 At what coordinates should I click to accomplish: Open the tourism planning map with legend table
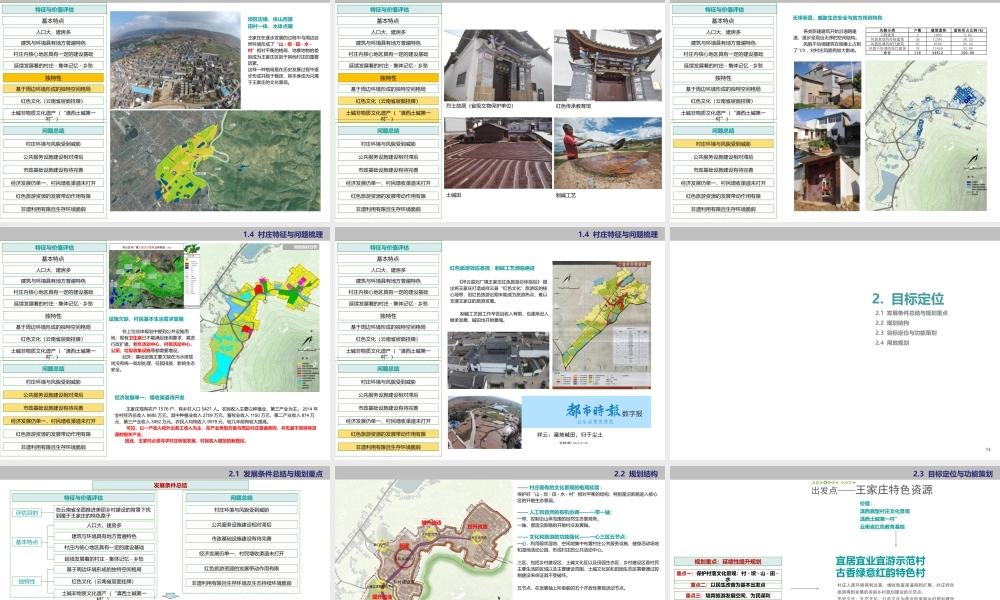coord(601,325)
